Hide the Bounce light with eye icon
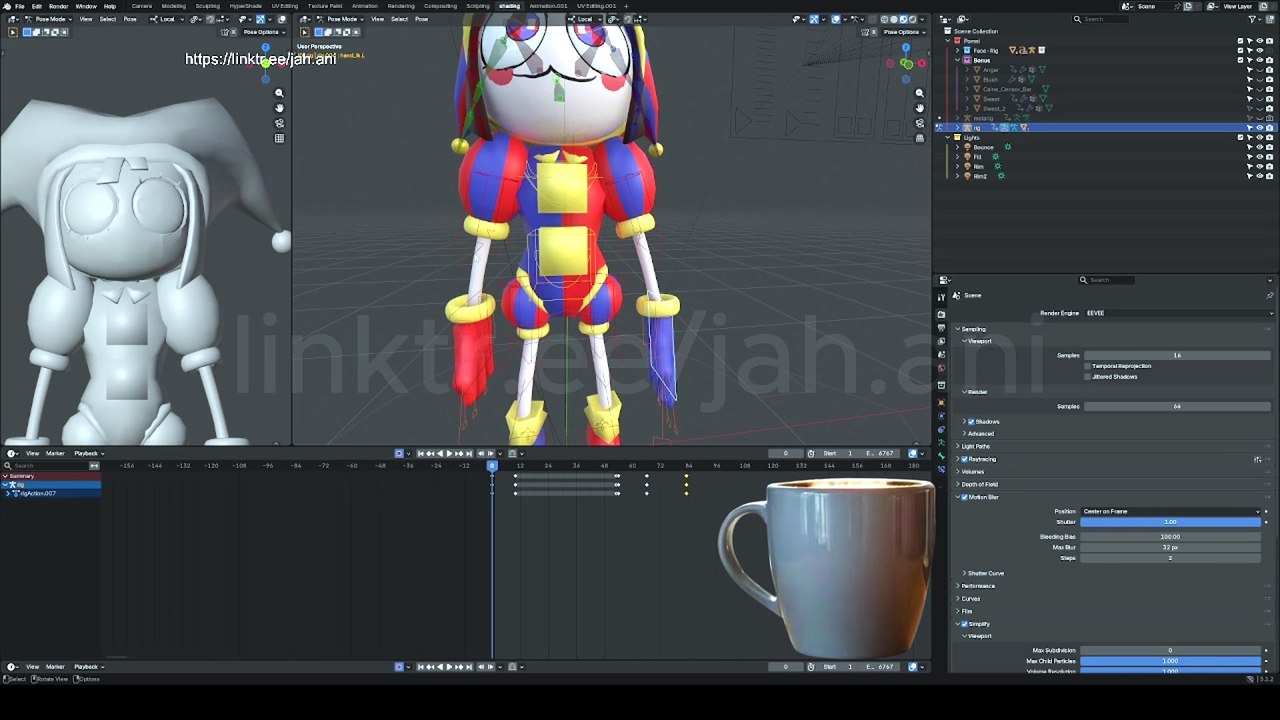Image resolution: width=1280 pixels, height=720 pixels. pyautogui.click(x=1259, y=147)
